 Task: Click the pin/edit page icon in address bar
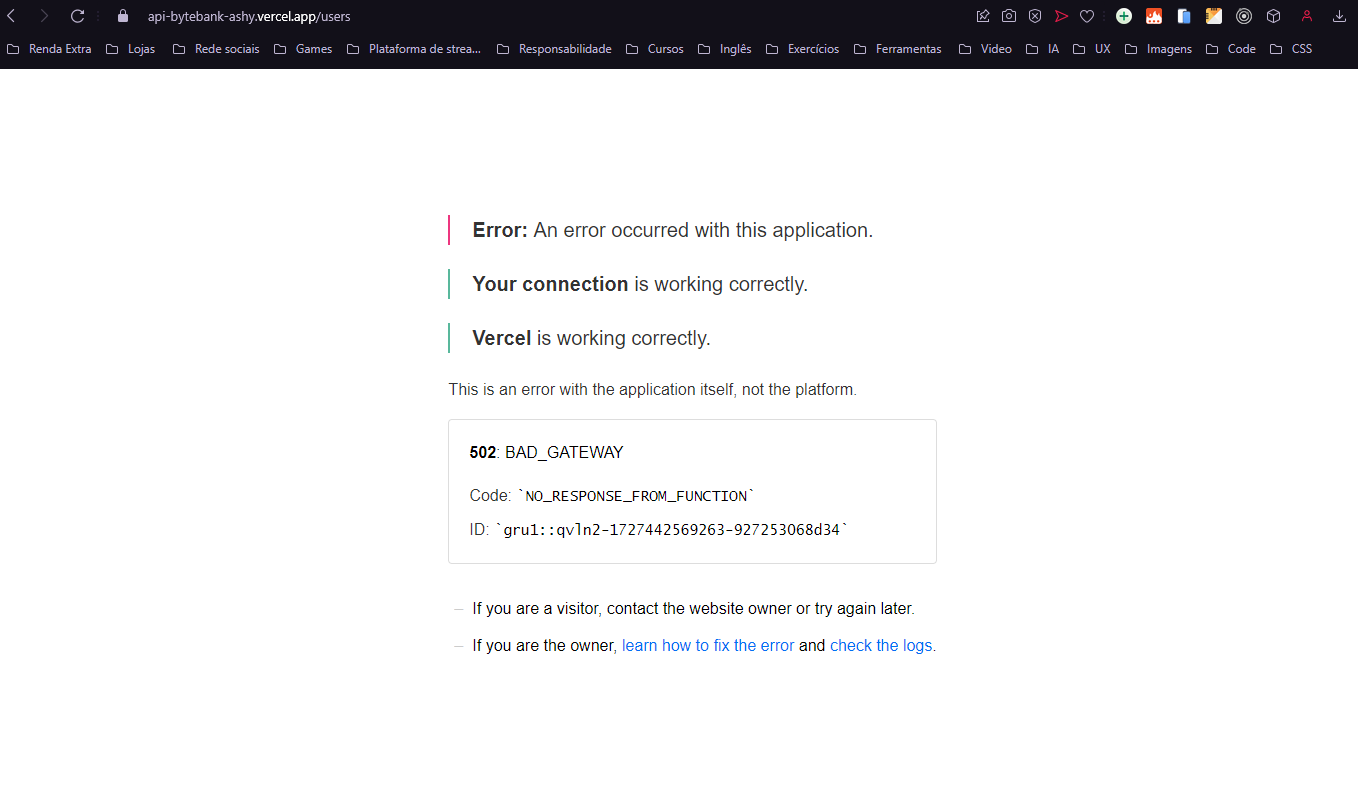point(983,16)
